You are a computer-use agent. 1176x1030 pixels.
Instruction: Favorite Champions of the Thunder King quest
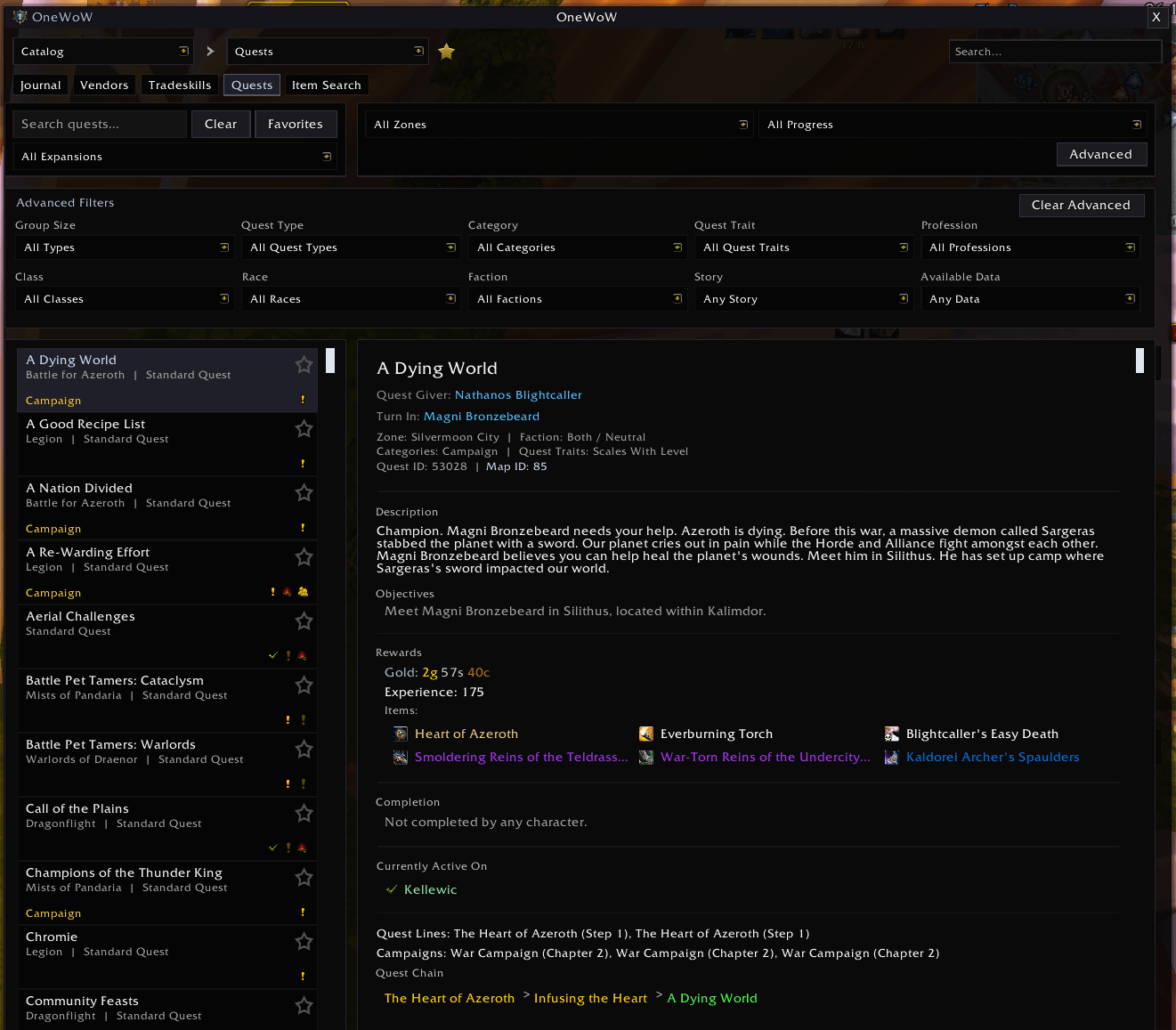tap(304, 878)
